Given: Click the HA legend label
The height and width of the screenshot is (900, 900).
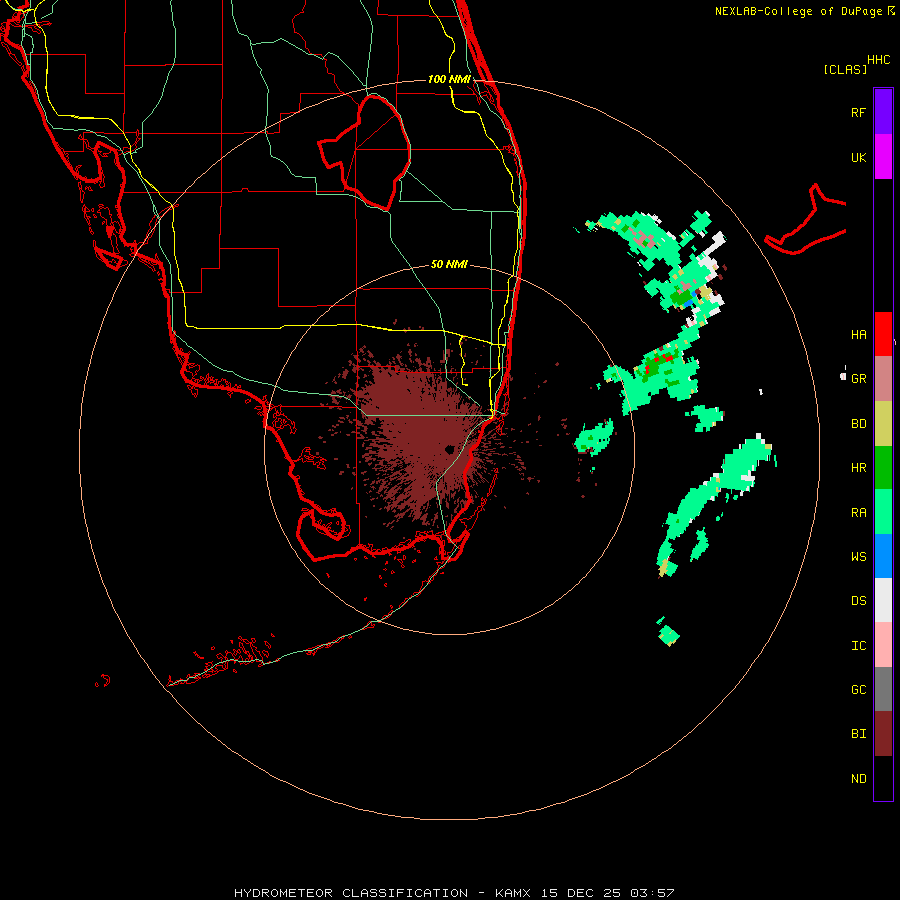Looking at the screenshot, I should 858,335.
